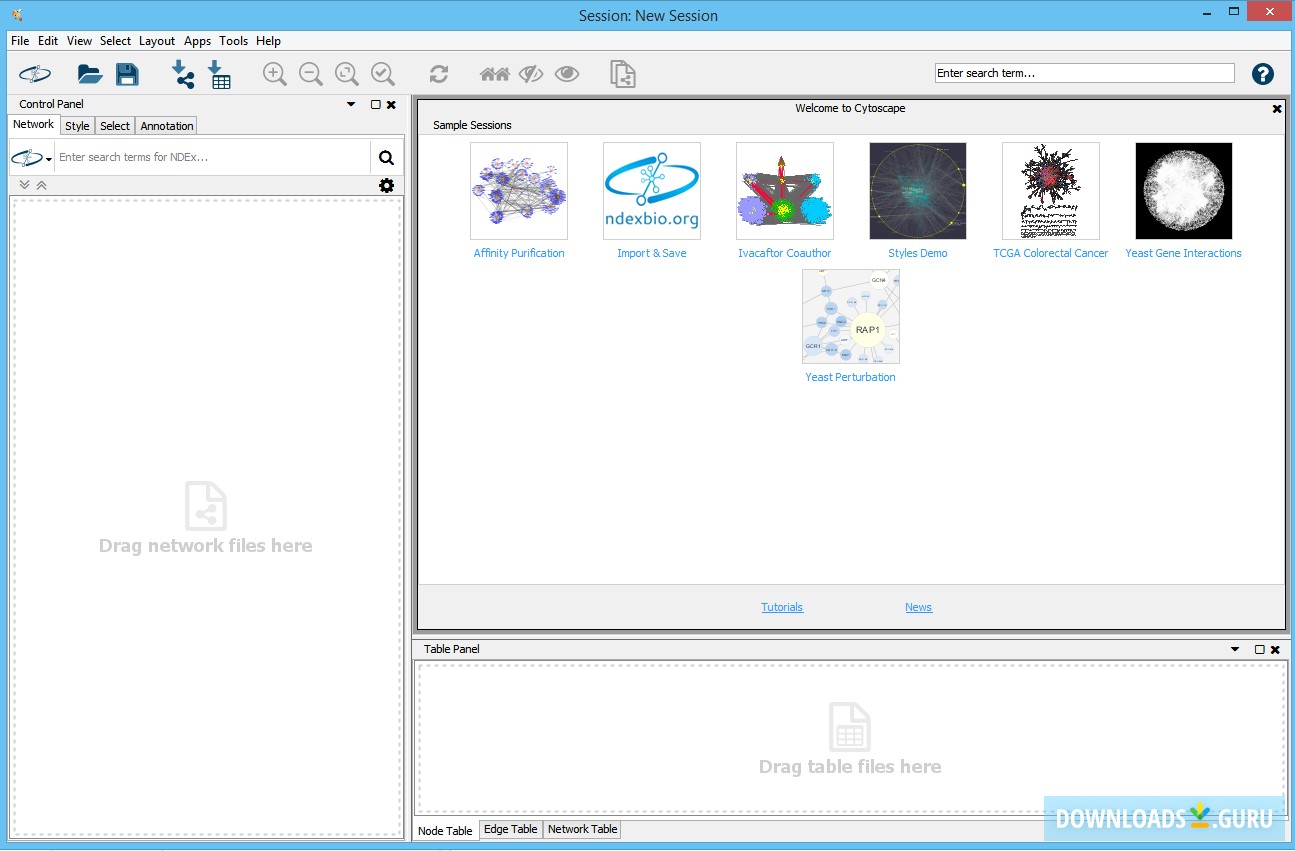Open the Styles Demo sample thumbnail
This screenshot has width=1295, height=851.
918,191
